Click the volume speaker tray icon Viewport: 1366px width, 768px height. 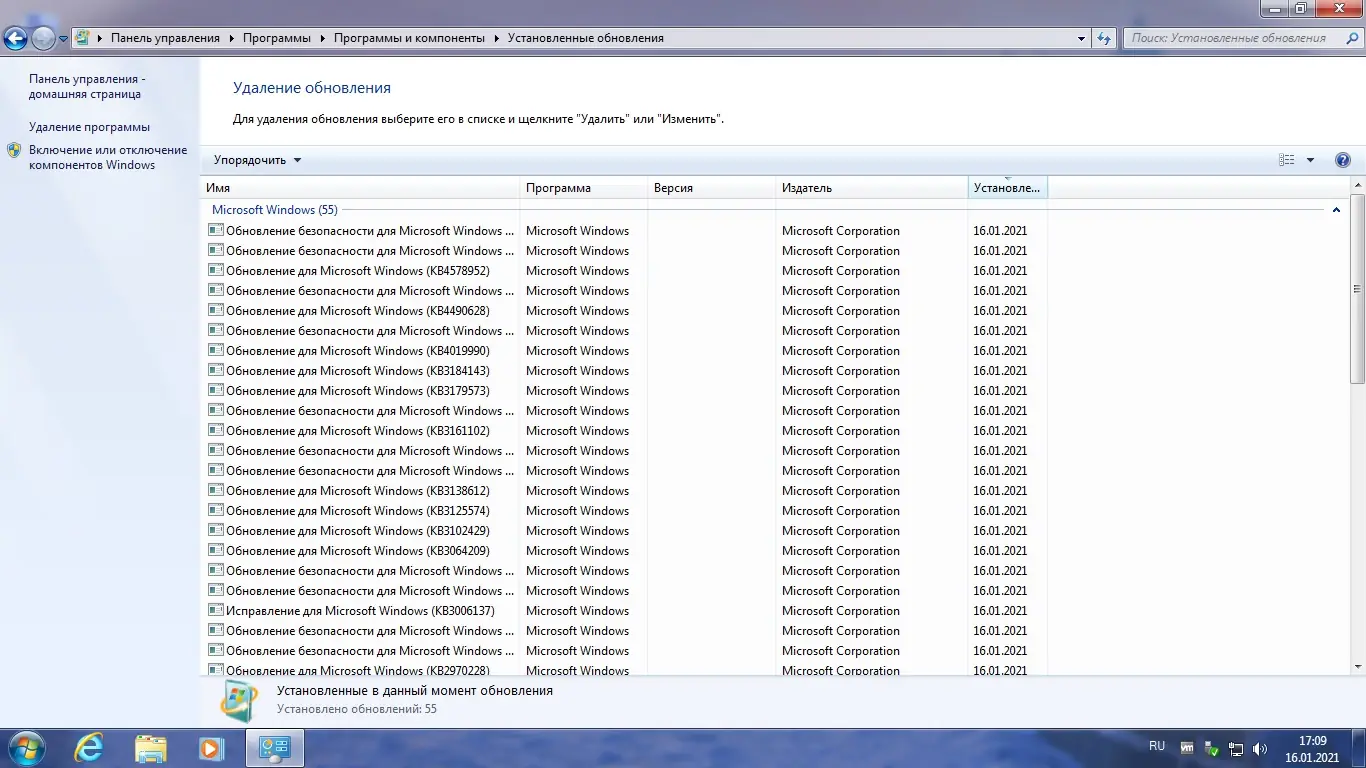[1260, 748]
